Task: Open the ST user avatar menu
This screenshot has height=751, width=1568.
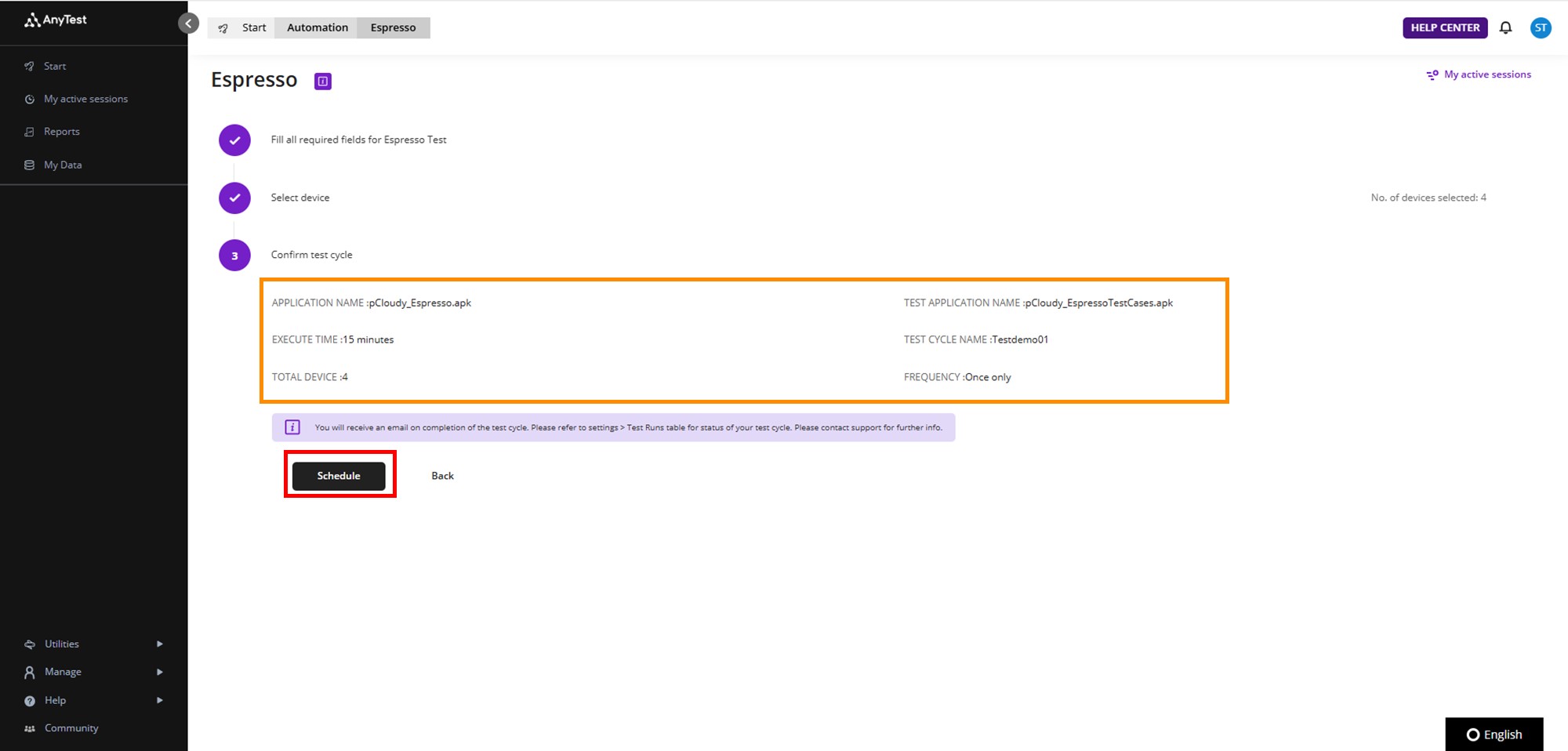Action: pos(1541,27)
